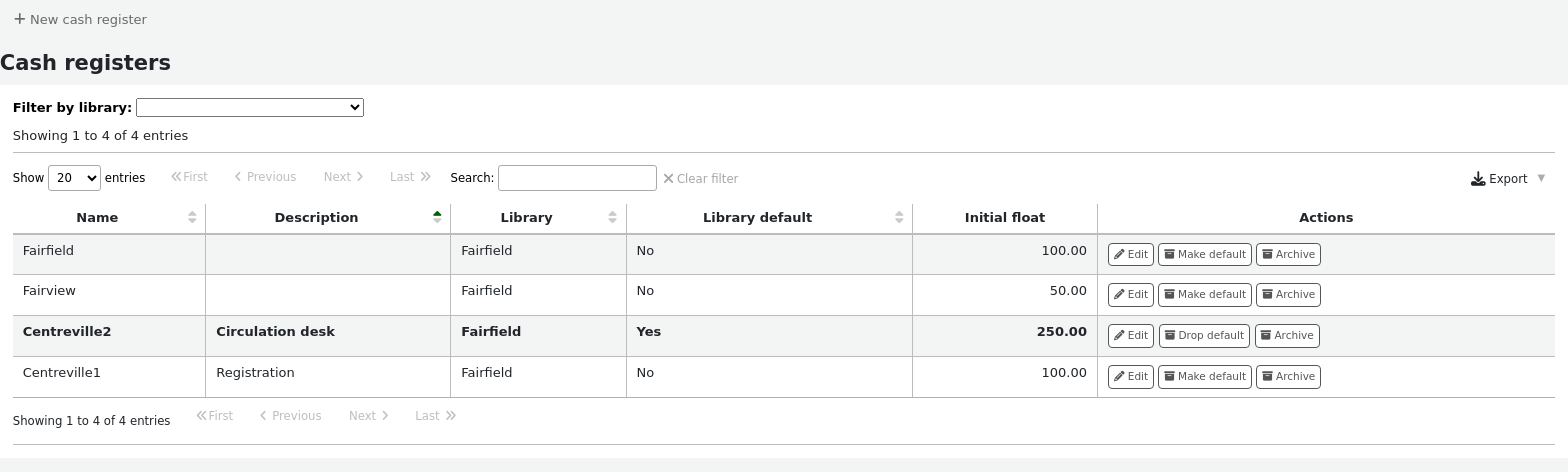
Task: Focus the table Search input field
Action: (577, 178)
